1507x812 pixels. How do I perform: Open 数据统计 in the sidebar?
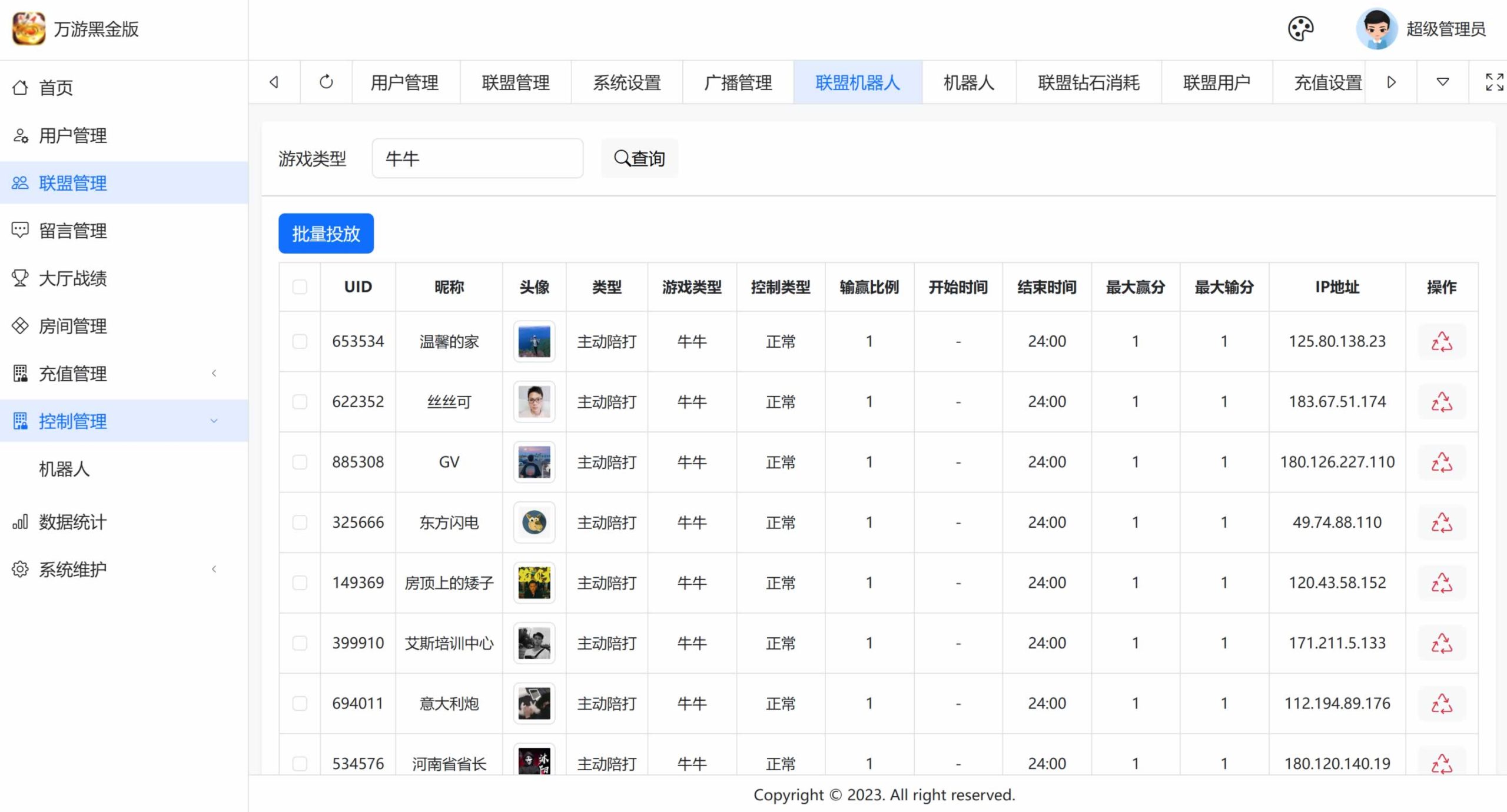pos(124,522)
